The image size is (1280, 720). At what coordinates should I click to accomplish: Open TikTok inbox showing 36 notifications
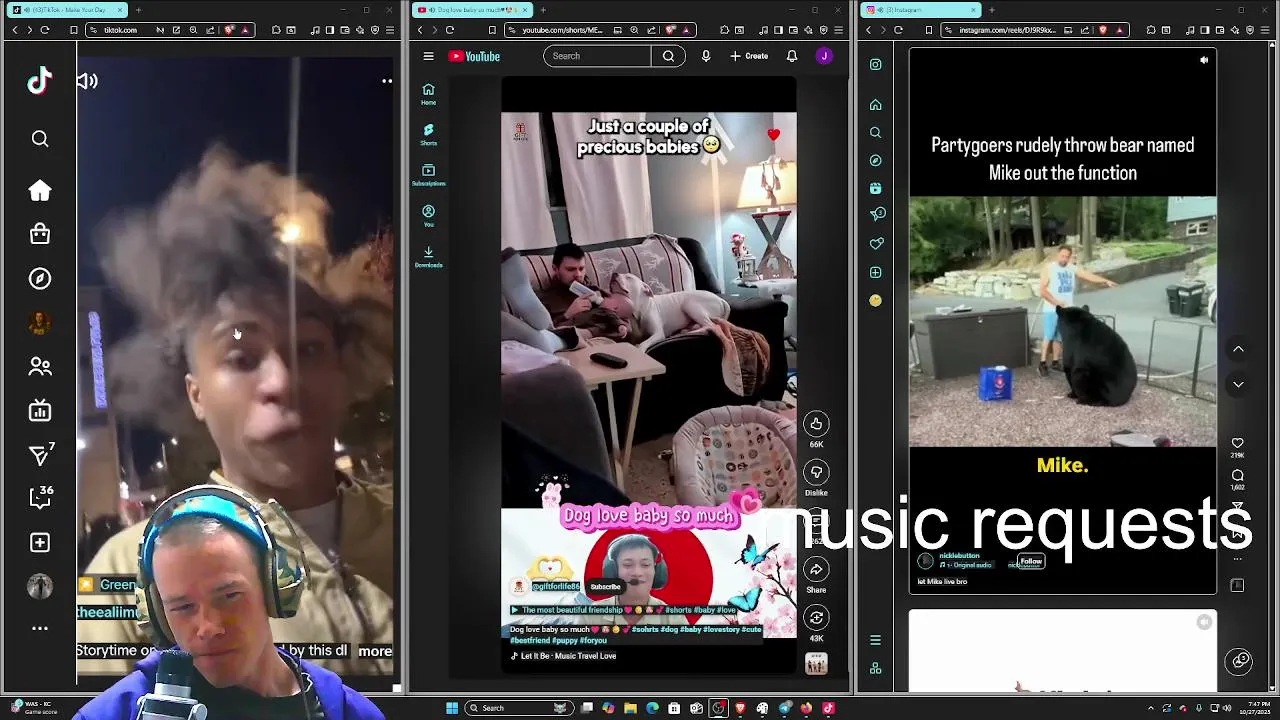(41, 497)
